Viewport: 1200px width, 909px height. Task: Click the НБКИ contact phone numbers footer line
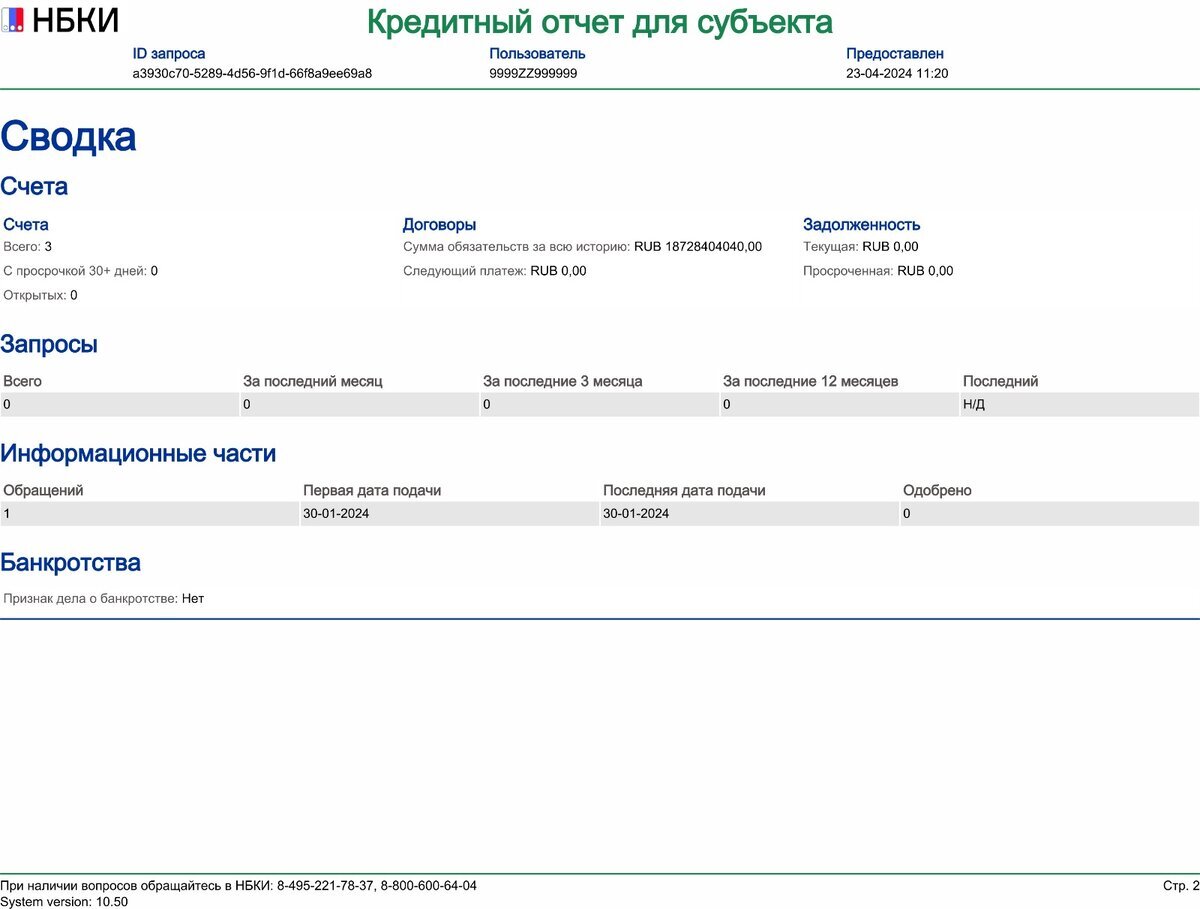coord(238,886)
